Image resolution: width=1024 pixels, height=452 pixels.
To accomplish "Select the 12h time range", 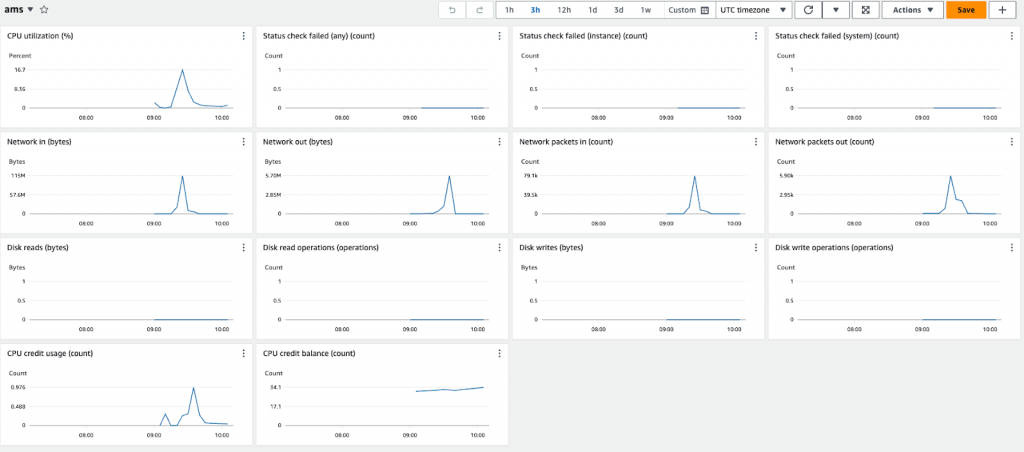I will [x=565, y=10].
